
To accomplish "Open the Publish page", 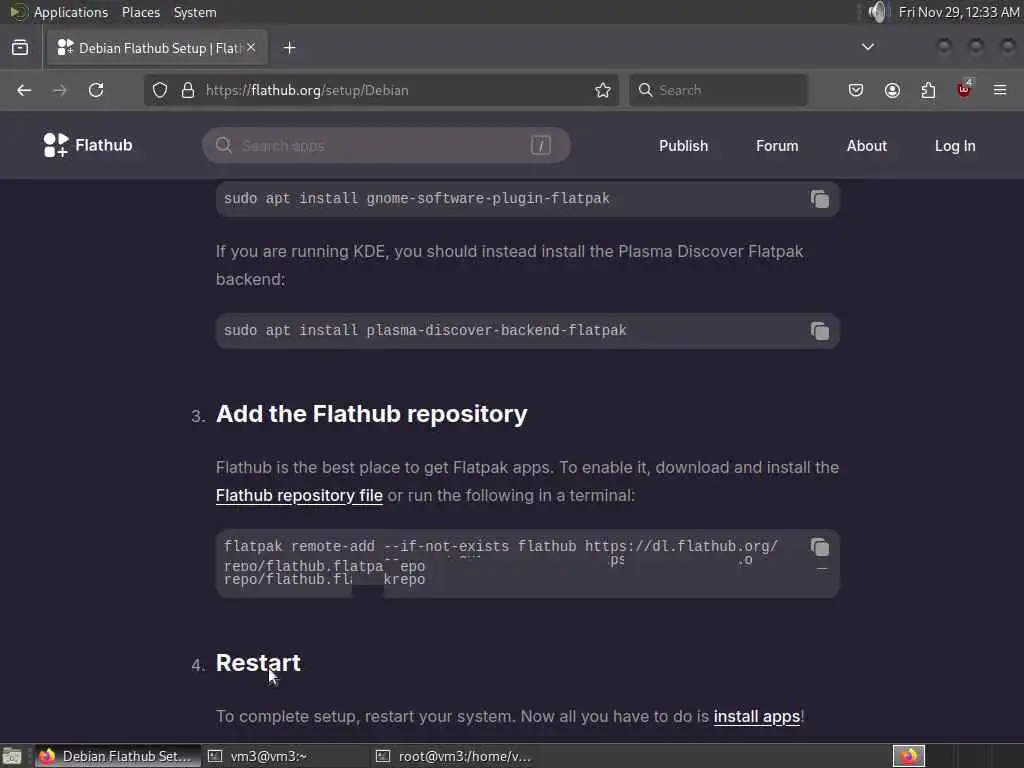I will 683,146.
